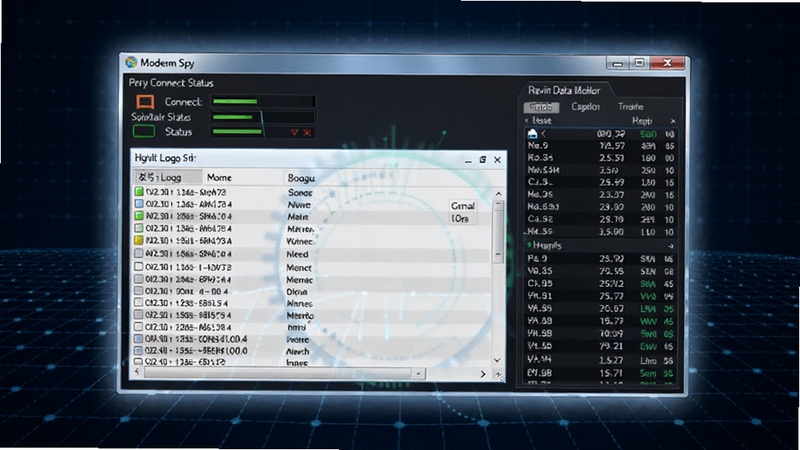
Task: Toggle green checkbox of the Main log row
Action: click(139, 216)
